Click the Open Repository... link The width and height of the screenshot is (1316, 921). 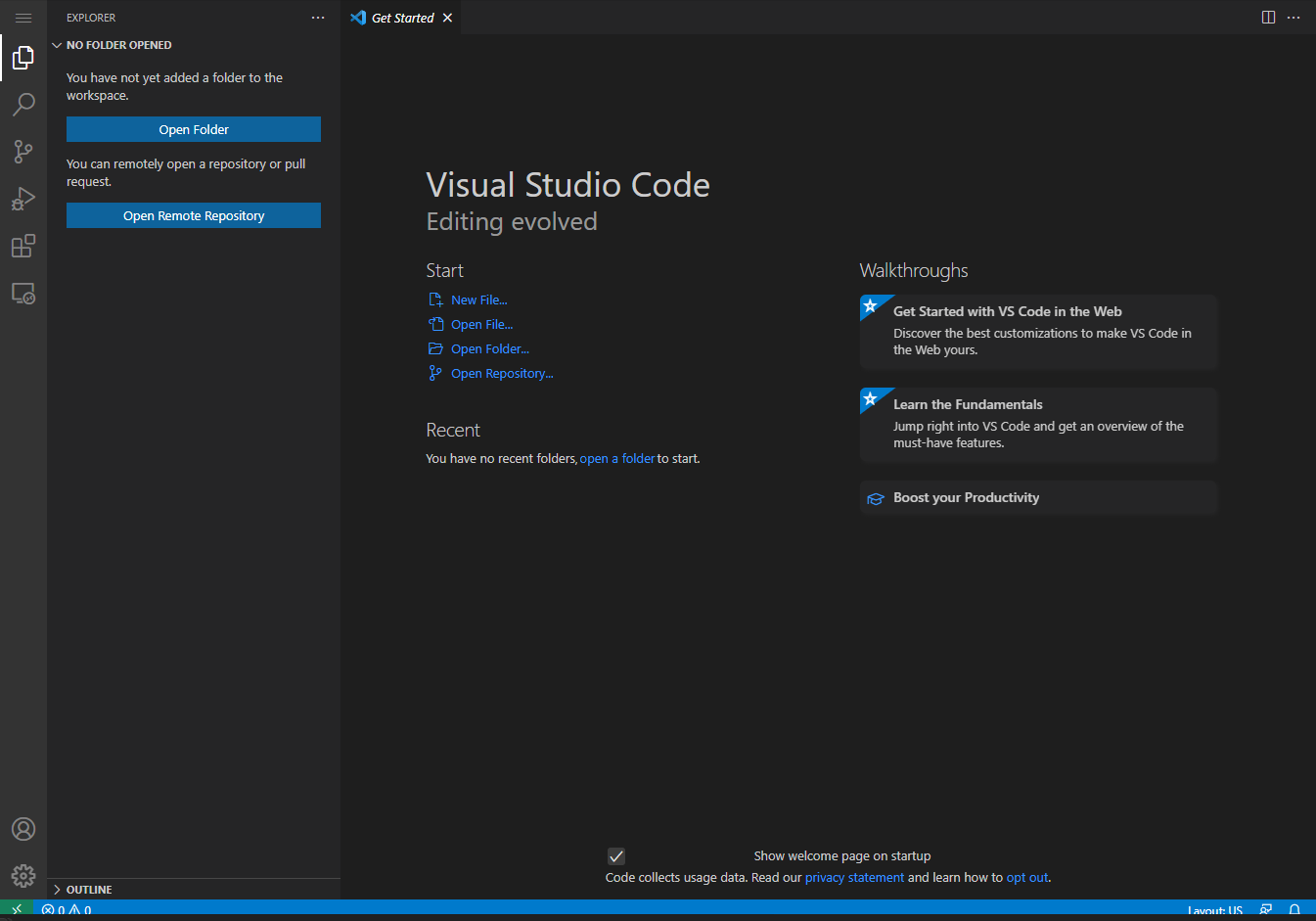click(x=502, y=373)
